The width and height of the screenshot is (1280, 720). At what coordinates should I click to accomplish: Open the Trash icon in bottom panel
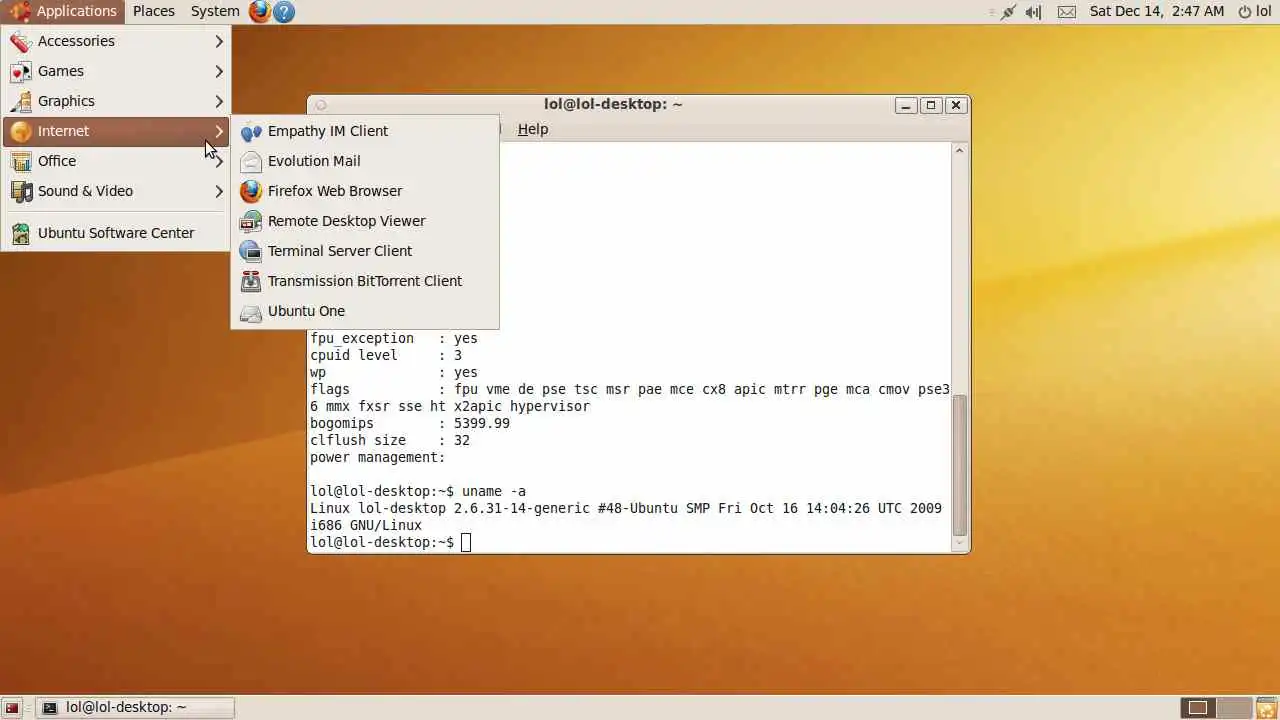point(1267,708)
